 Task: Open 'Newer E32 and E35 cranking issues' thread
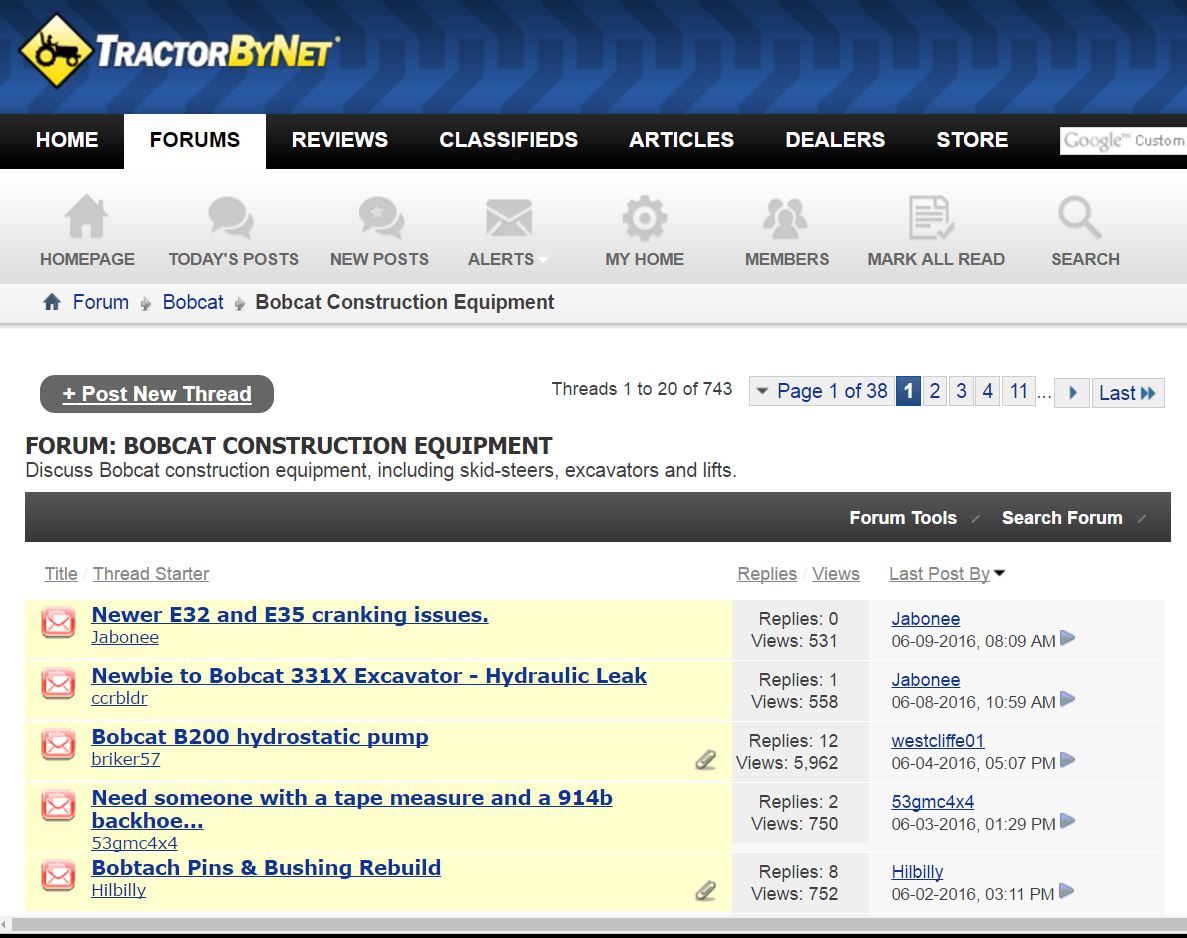click(290, 615)
